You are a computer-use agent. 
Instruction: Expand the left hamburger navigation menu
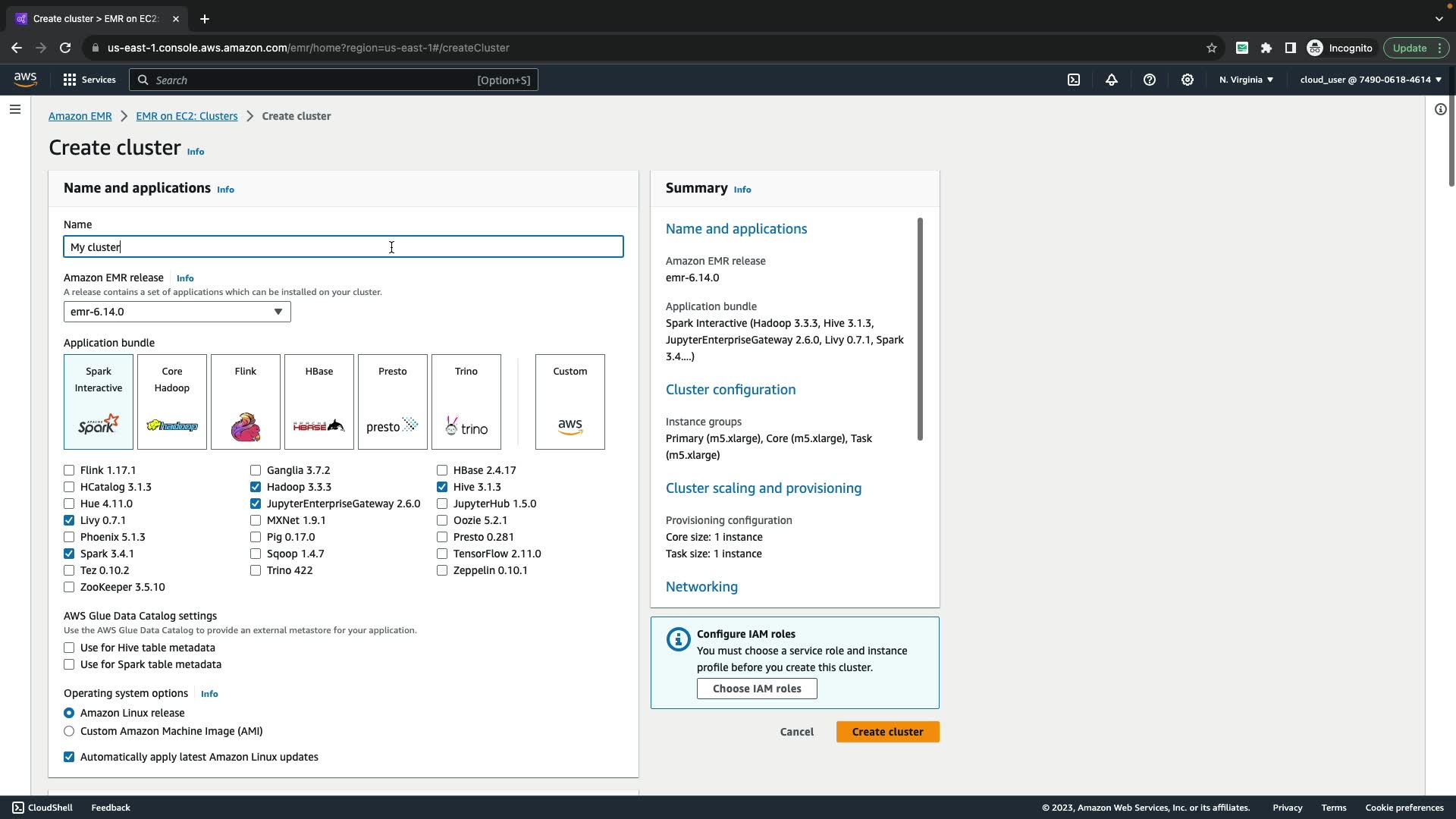click(x=15, y=109)
